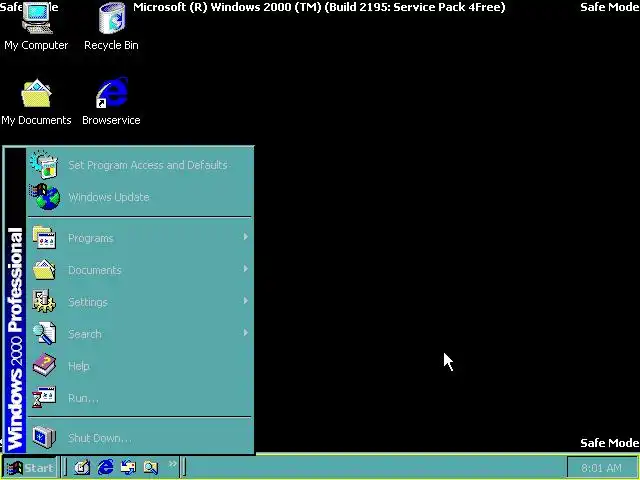Viewport: 640px width, 480px height.
Task: Open the Documents menu entry
Action: [x=140, y=270]
